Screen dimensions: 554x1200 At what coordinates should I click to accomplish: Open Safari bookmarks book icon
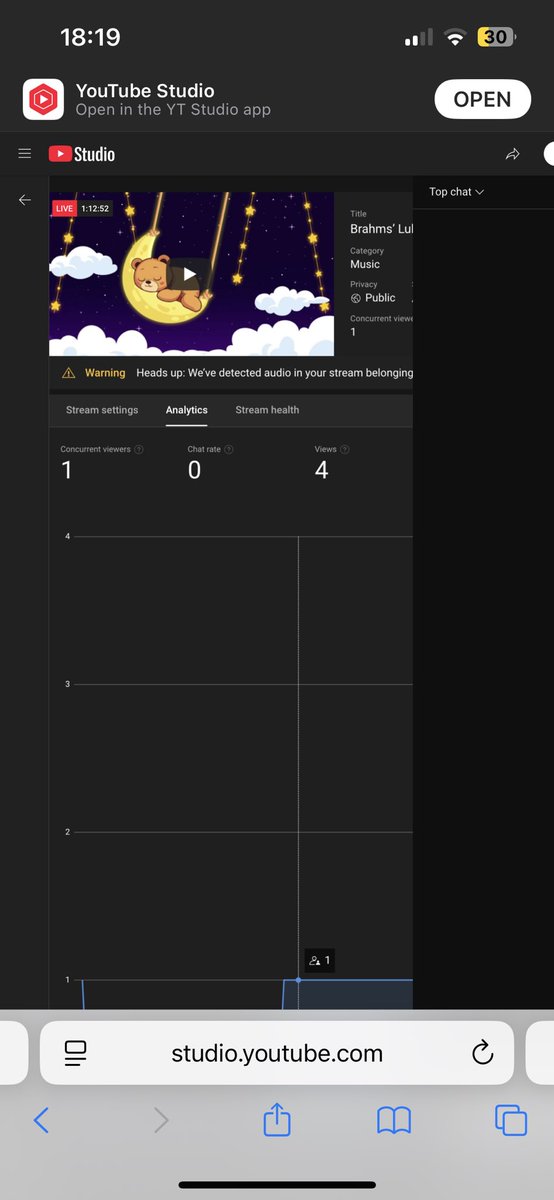394,1120
